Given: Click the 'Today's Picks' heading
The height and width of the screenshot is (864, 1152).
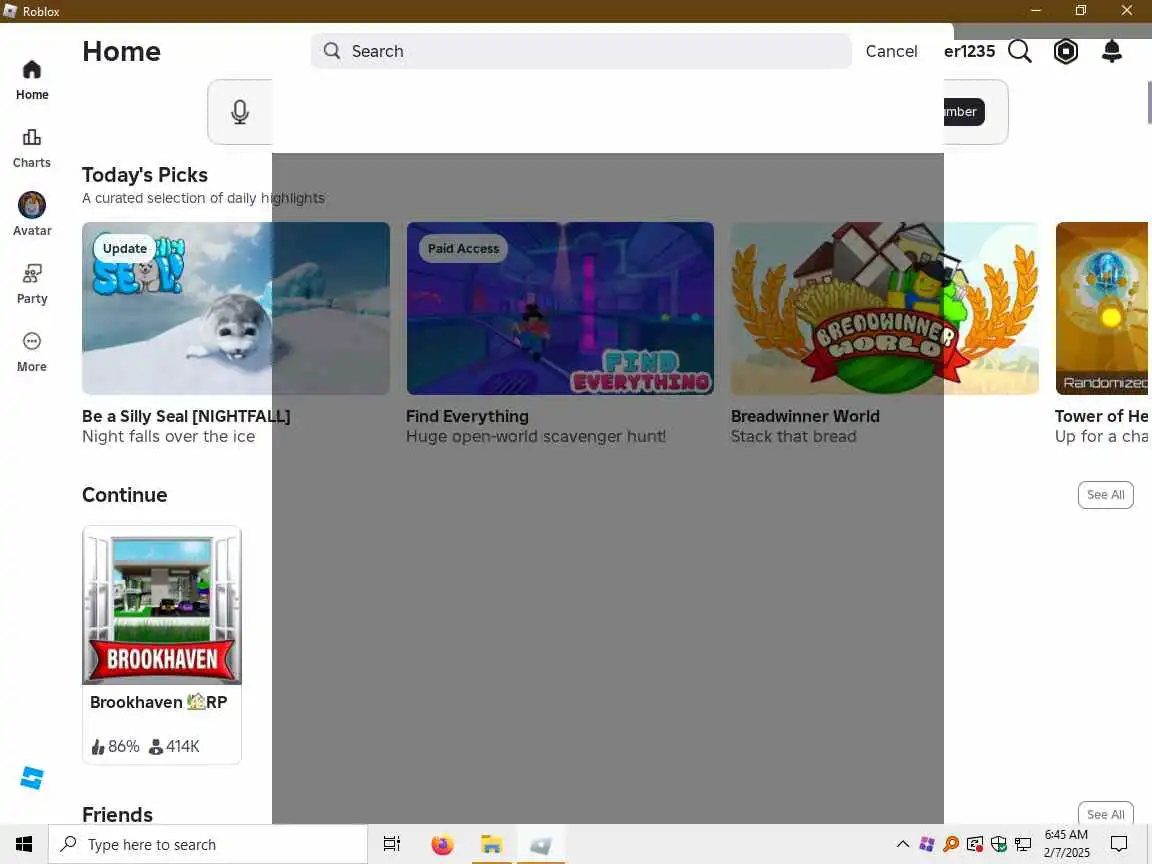Looking at the screenshot, I should coord(145,175).
